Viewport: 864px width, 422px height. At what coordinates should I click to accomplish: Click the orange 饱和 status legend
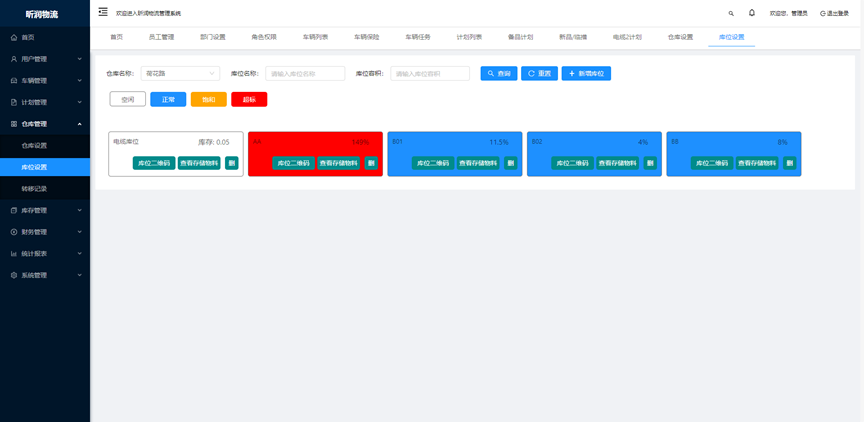coord(209,99)
